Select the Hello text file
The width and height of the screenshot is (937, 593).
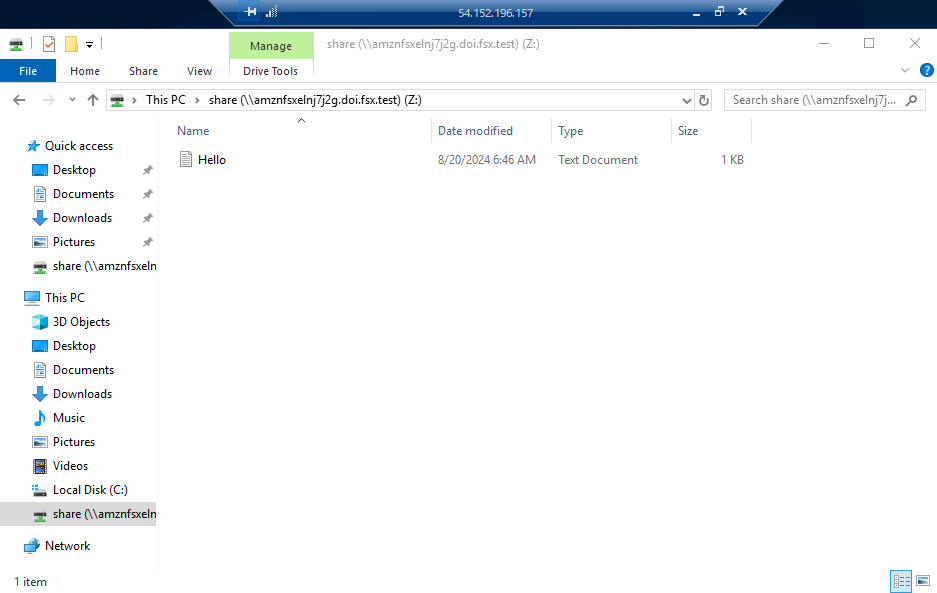coord(212,160)
